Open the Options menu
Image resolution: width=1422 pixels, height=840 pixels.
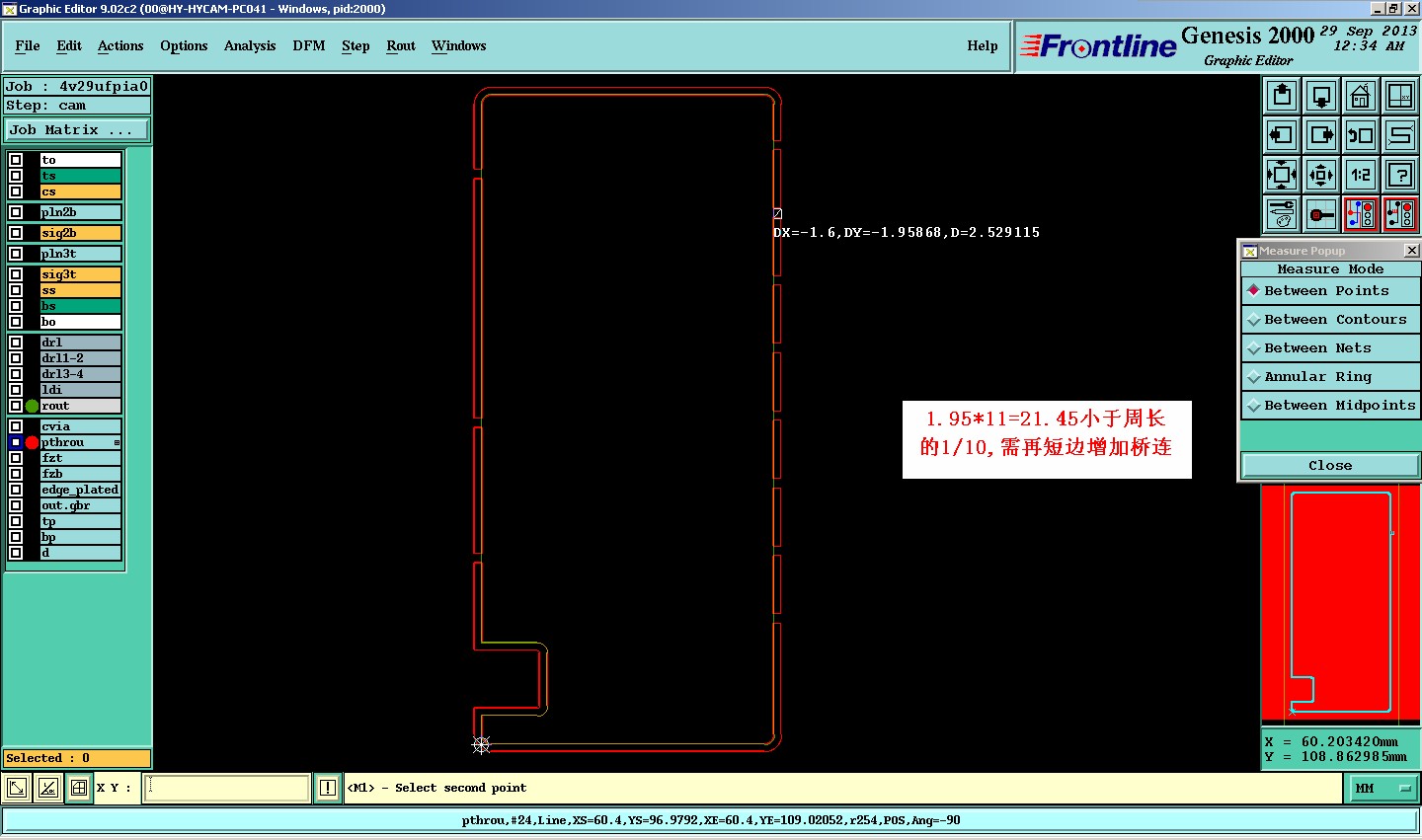184,46
